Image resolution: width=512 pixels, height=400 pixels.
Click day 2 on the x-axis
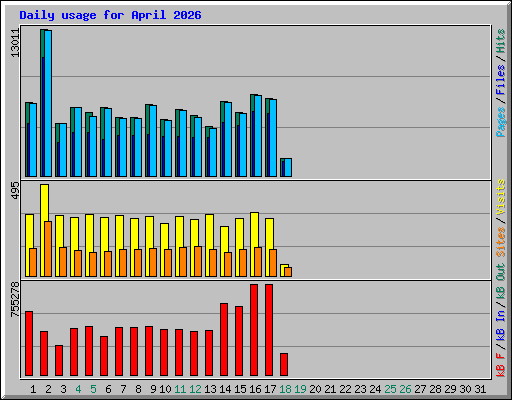[48, 389]
